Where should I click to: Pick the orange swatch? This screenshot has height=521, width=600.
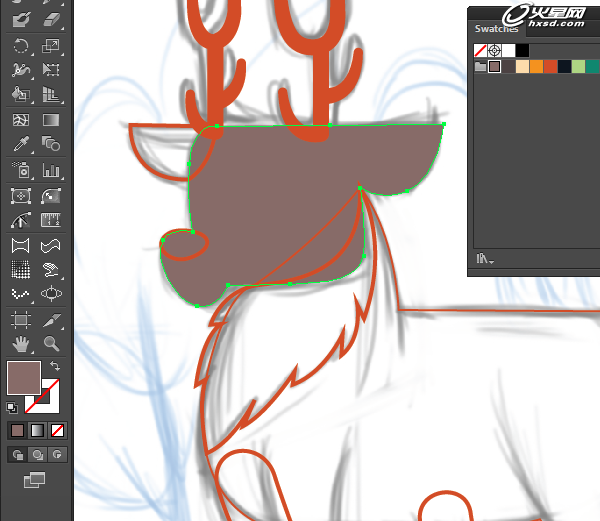click(536, 67)
